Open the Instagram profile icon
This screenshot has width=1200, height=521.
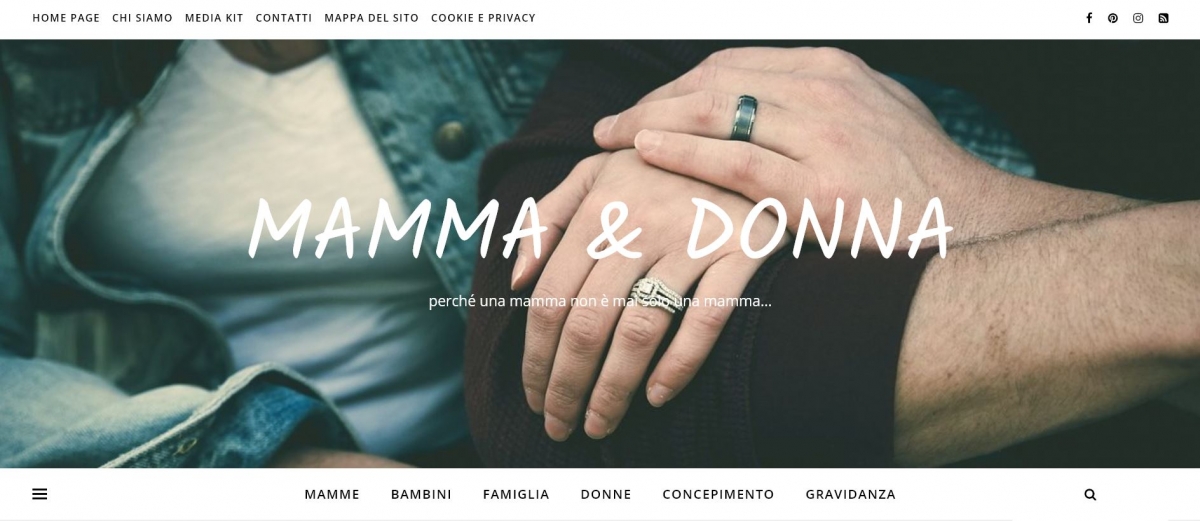coord(1138,18)
